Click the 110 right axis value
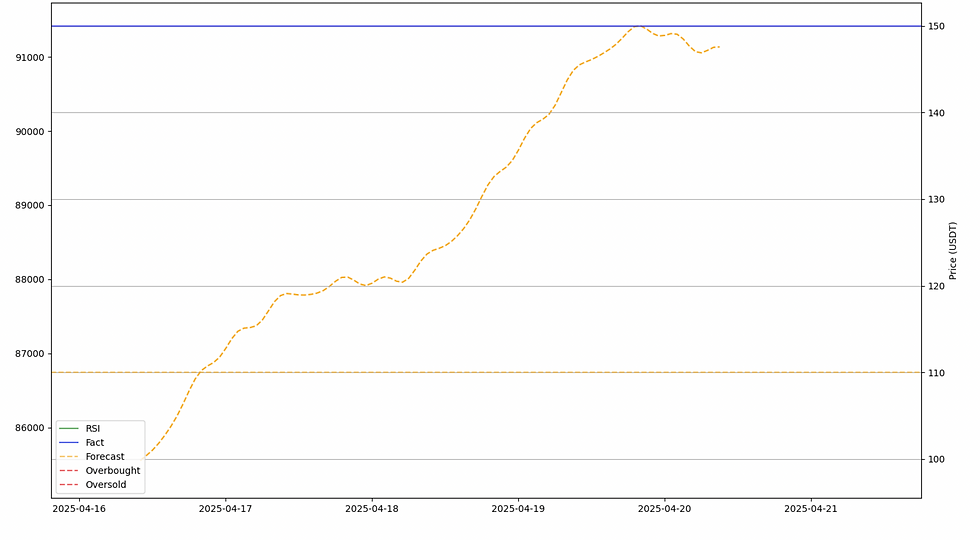980x540 pixels. [936, 372]
